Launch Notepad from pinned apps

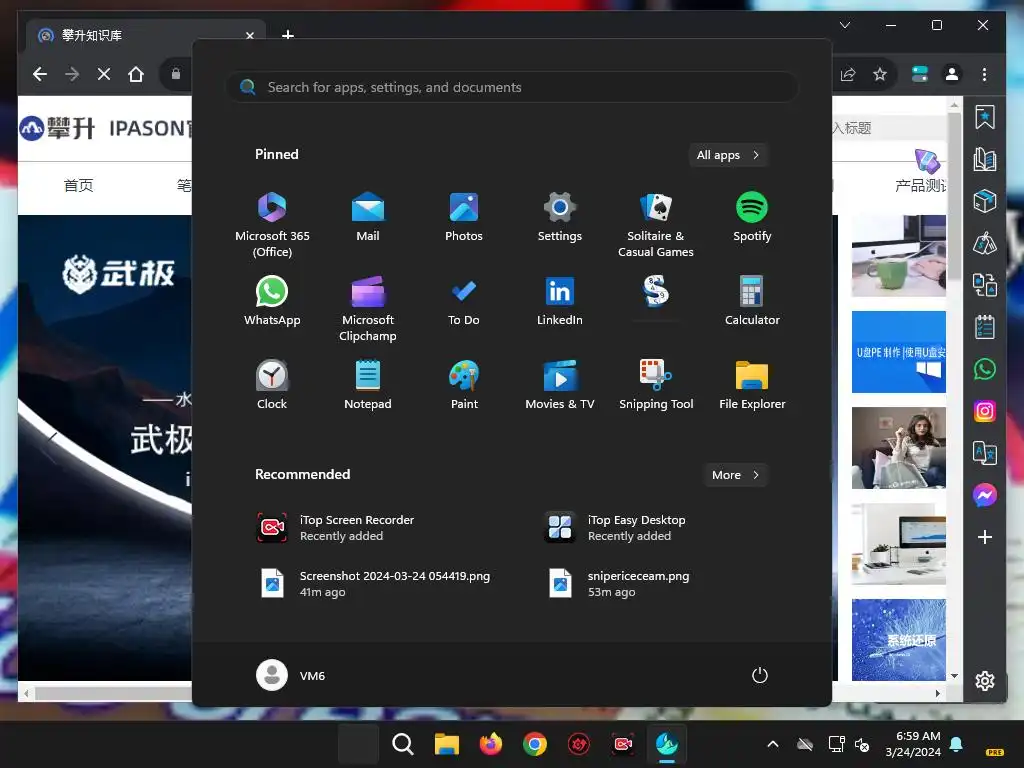point(368,385)
